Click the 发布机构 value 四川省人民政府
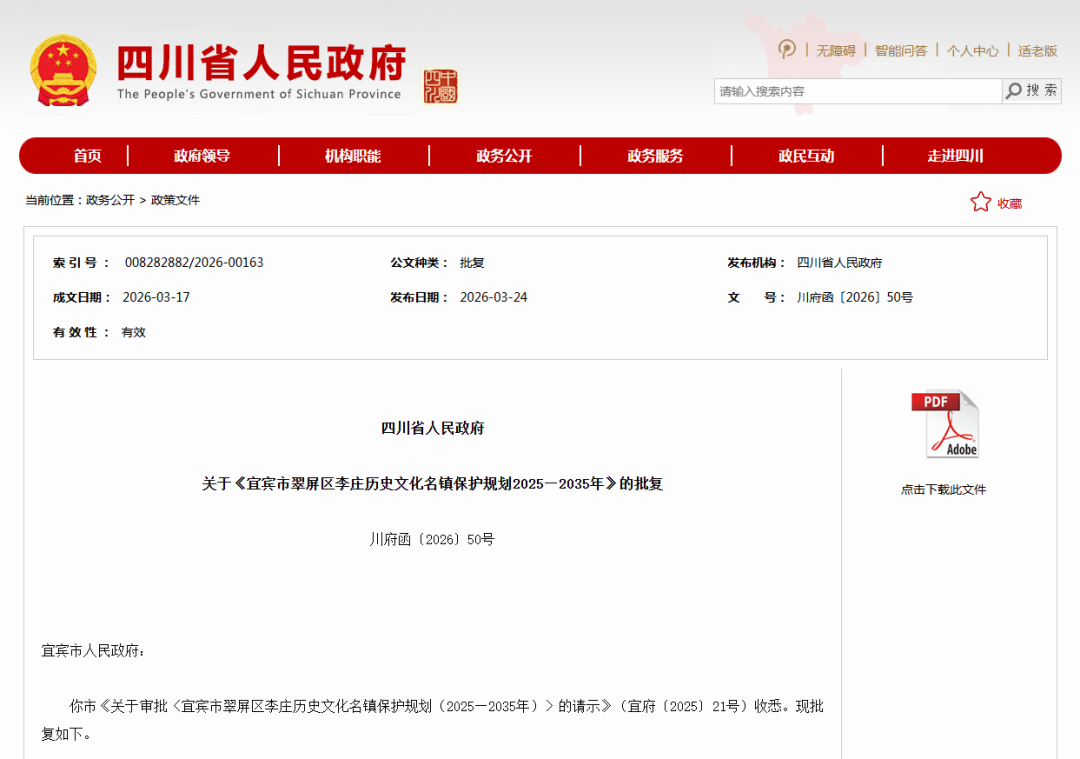The height and width of the screenshot is (759, 1080). [839, 262]
